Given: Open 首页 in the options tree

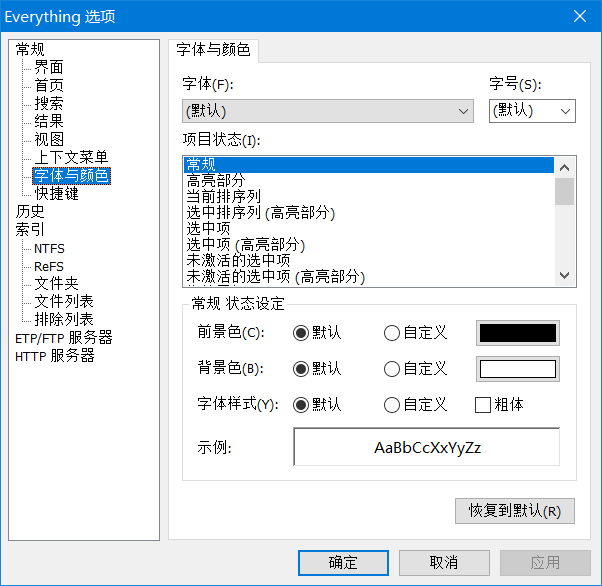Looking at the screenshot, I should 49,86.
